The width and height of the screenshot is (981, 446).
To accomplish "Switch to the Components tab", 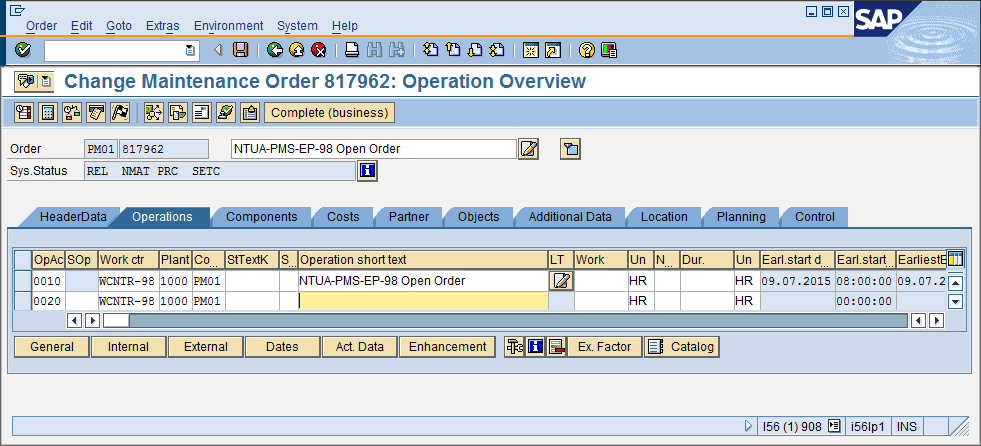I will click(x=262, y=216).
